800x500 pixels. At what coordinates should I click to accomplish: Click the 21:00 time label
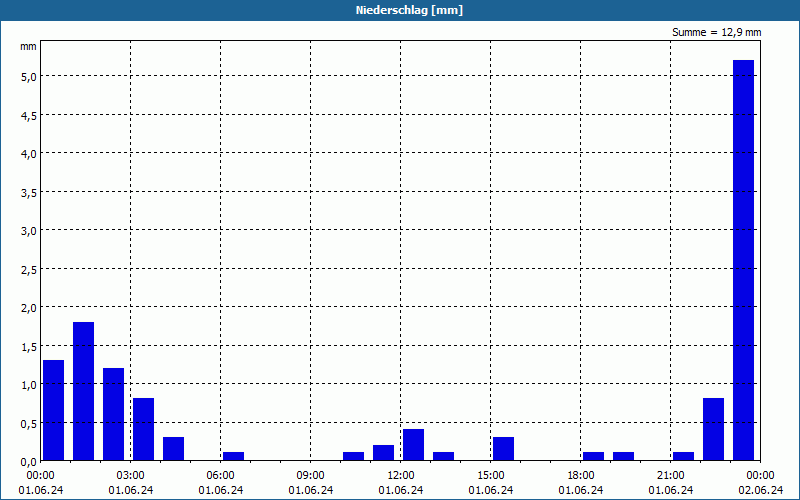[x=670, y=476]
